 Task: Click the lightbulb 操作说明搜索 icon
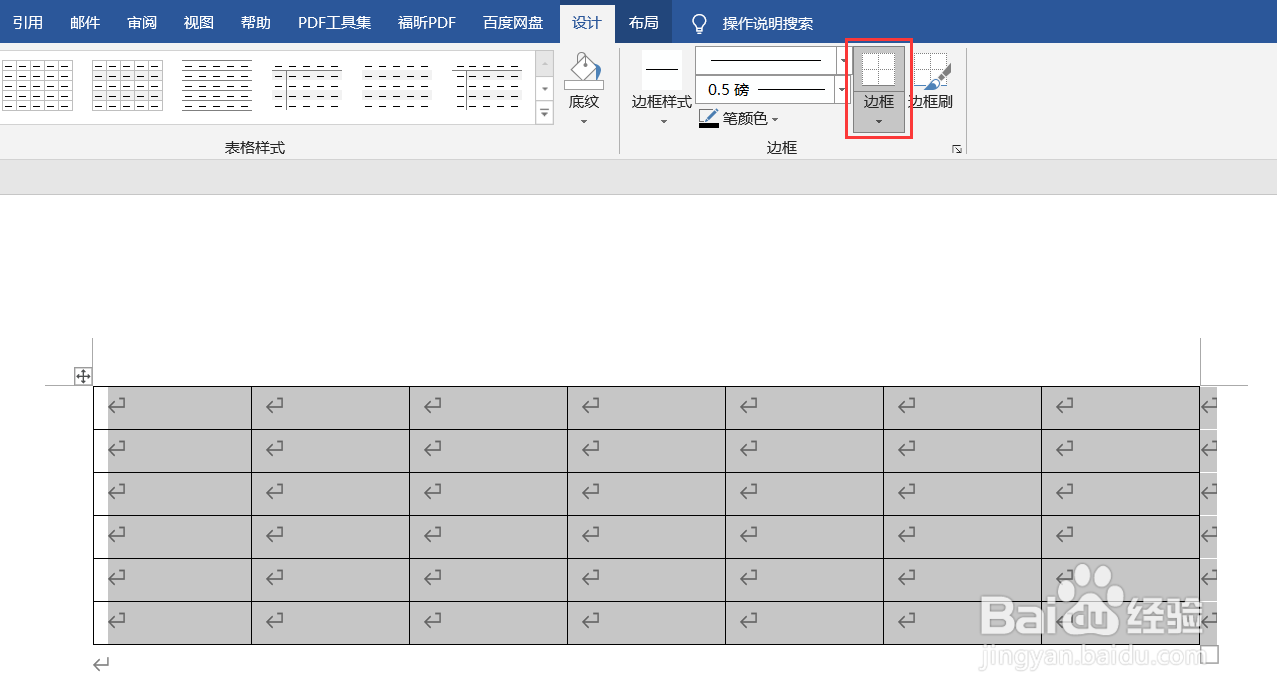tap(698, 22)
